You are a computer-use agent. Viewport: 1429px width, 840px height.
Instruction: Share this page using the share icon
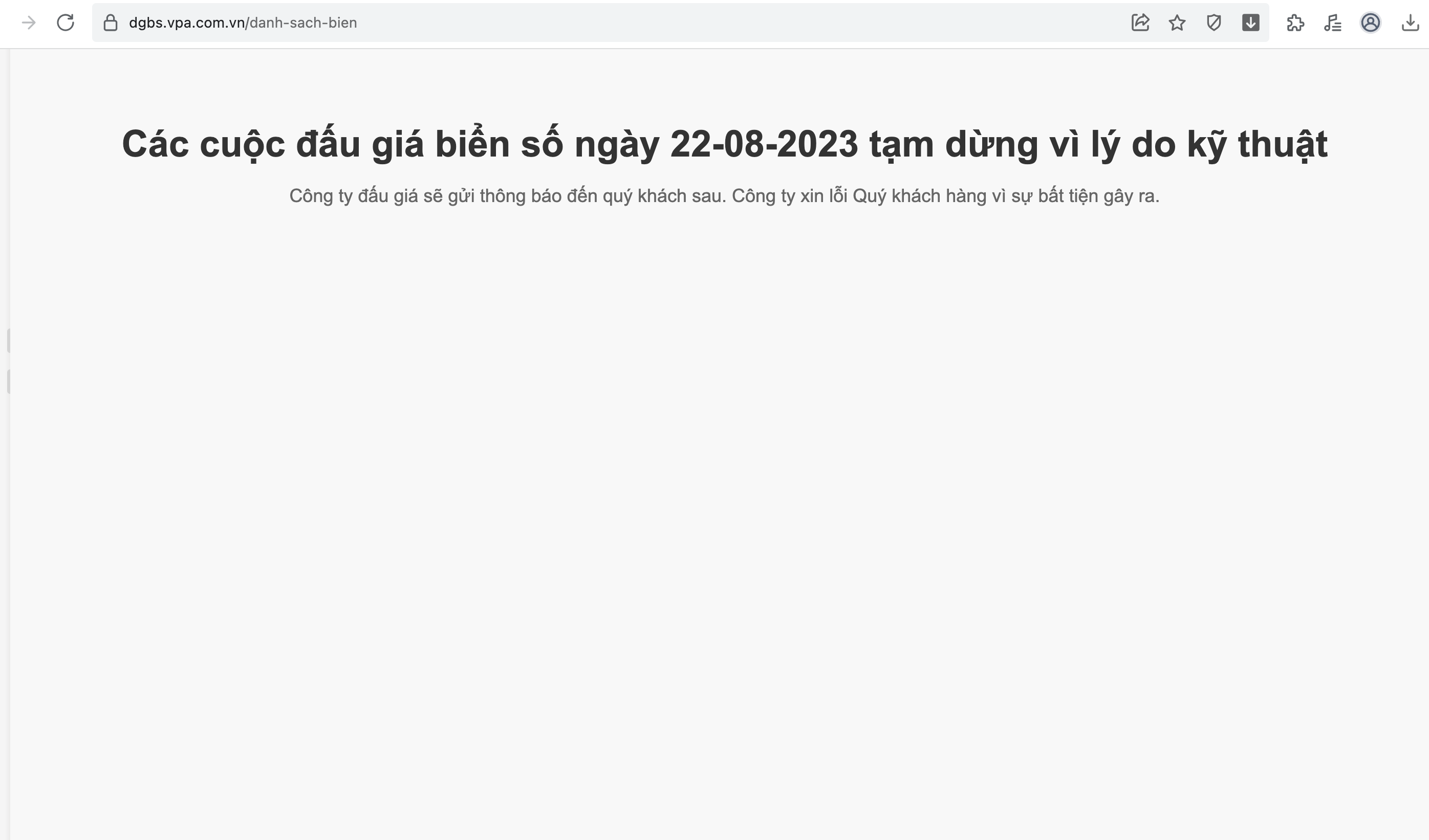click(x=1140, y=23)
